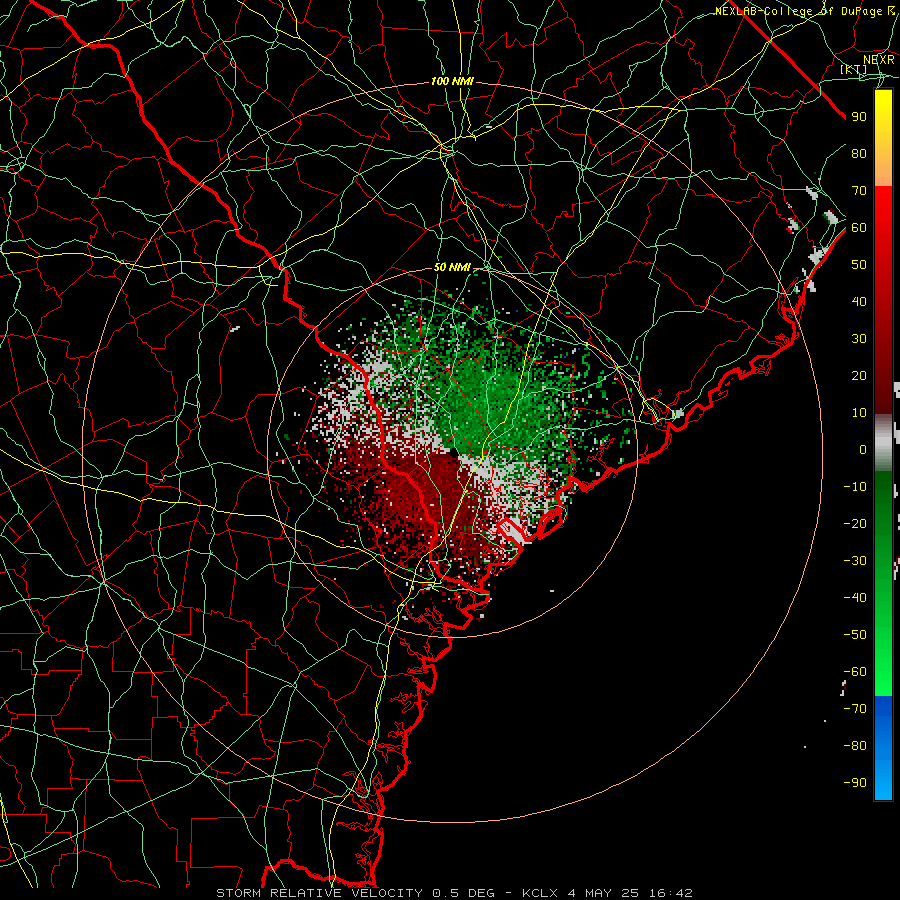
Task: Click the -50 value on velocity scale
Action: click(855, 635)
